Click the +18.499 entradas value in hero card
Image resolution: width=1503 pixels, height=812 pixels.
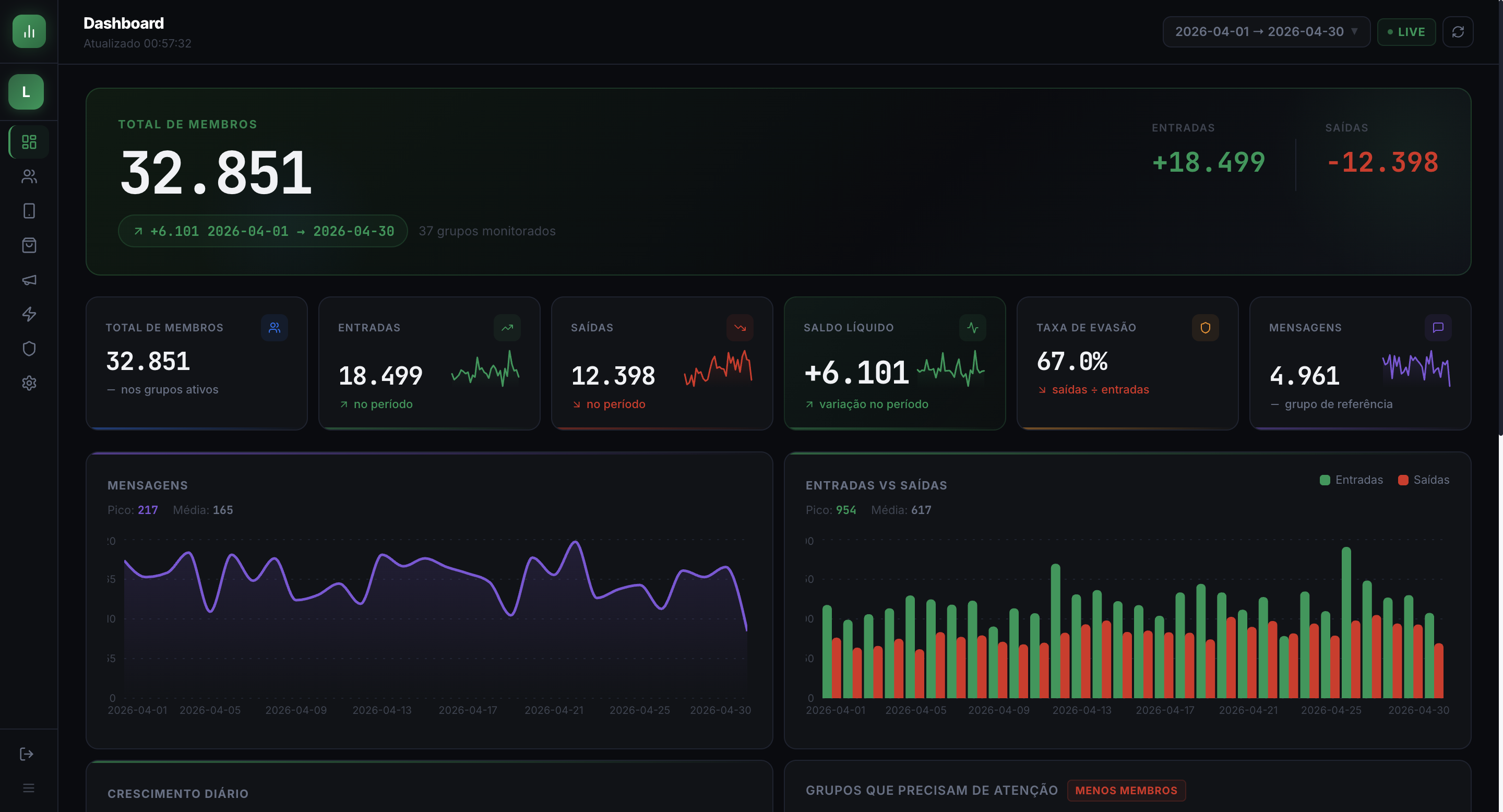click(x=1208, y=162)
